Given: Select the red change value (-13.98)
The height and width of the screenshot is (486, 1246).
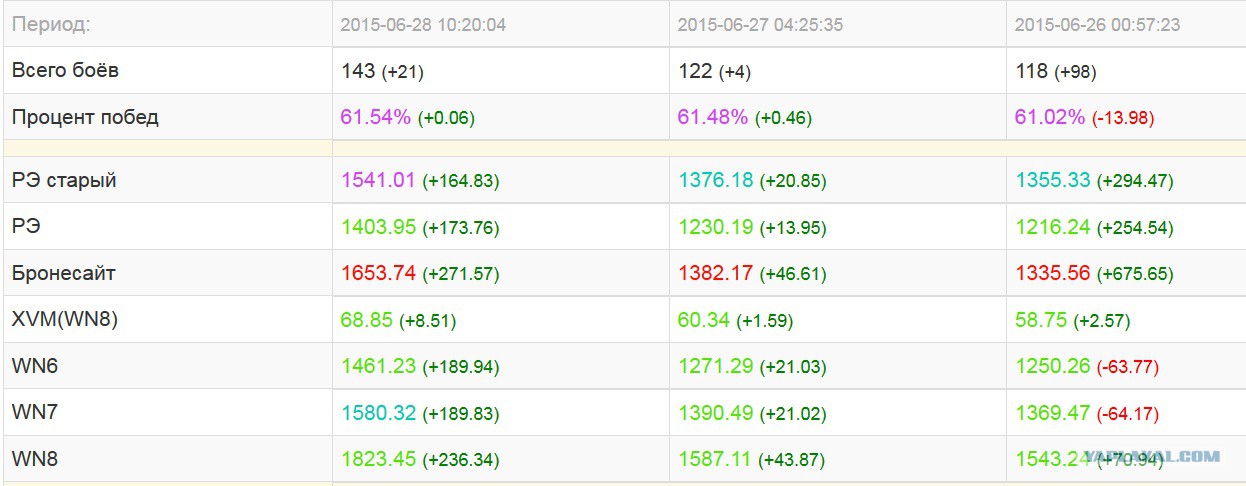Looking at the screenshot, I should (x=1123, y=118).
